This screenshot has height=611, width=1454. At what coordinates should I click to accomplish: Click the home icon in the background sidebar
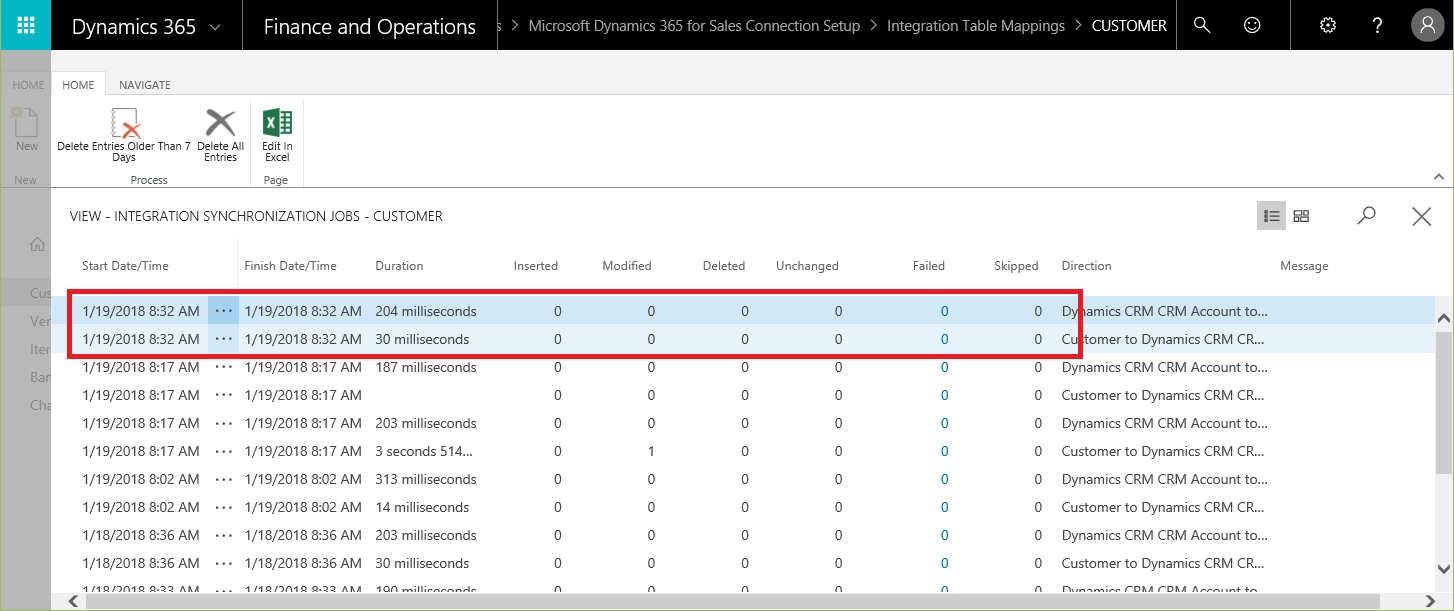(x=37, y=244)
